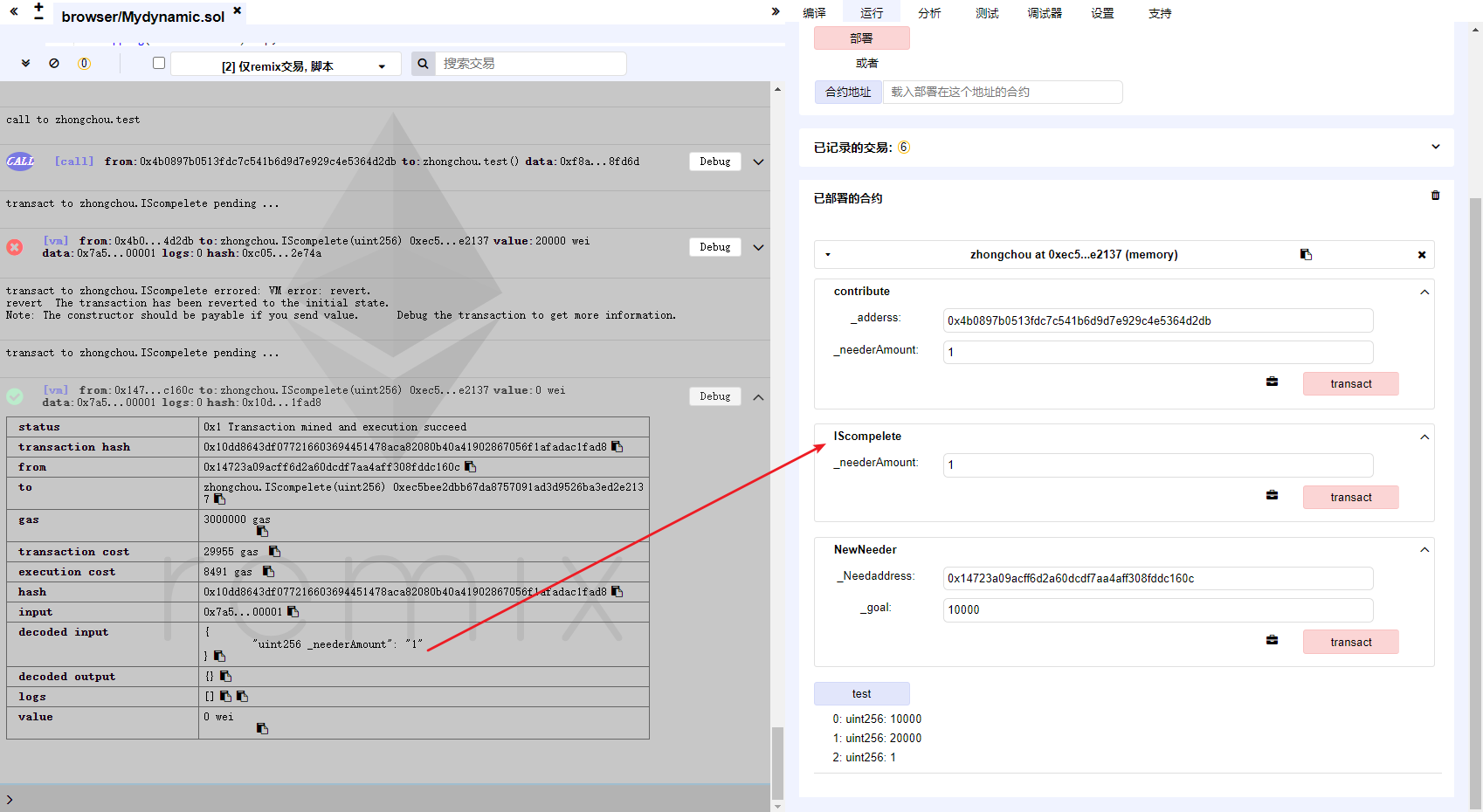The width and height of the screenshot is (1483, 812).
Task: Copy the logs value, first icon
Action: pos(225,697)
